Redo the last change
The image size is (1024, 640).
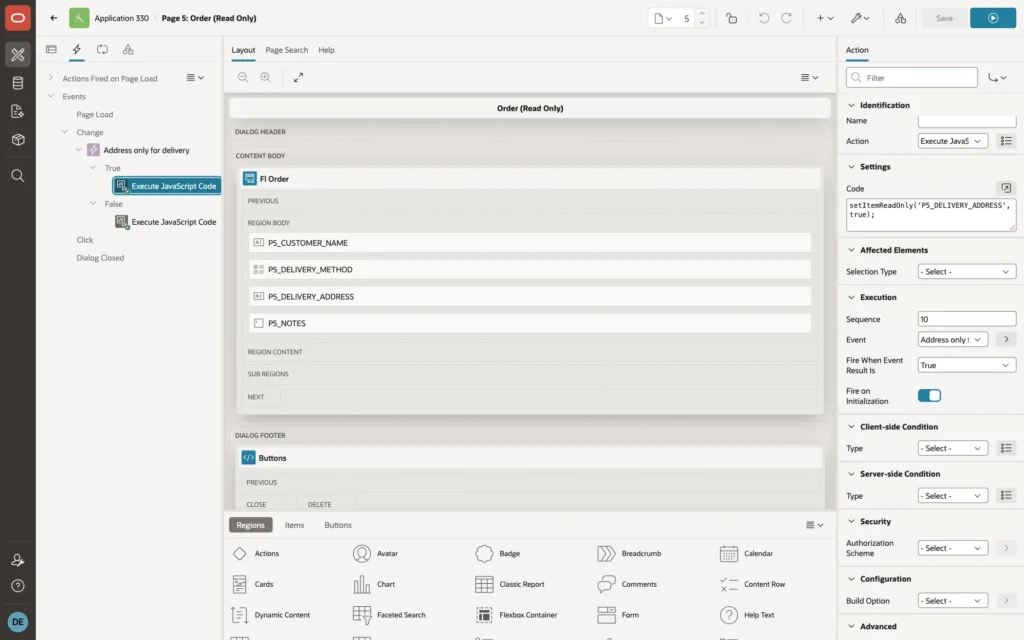point(786,18)
